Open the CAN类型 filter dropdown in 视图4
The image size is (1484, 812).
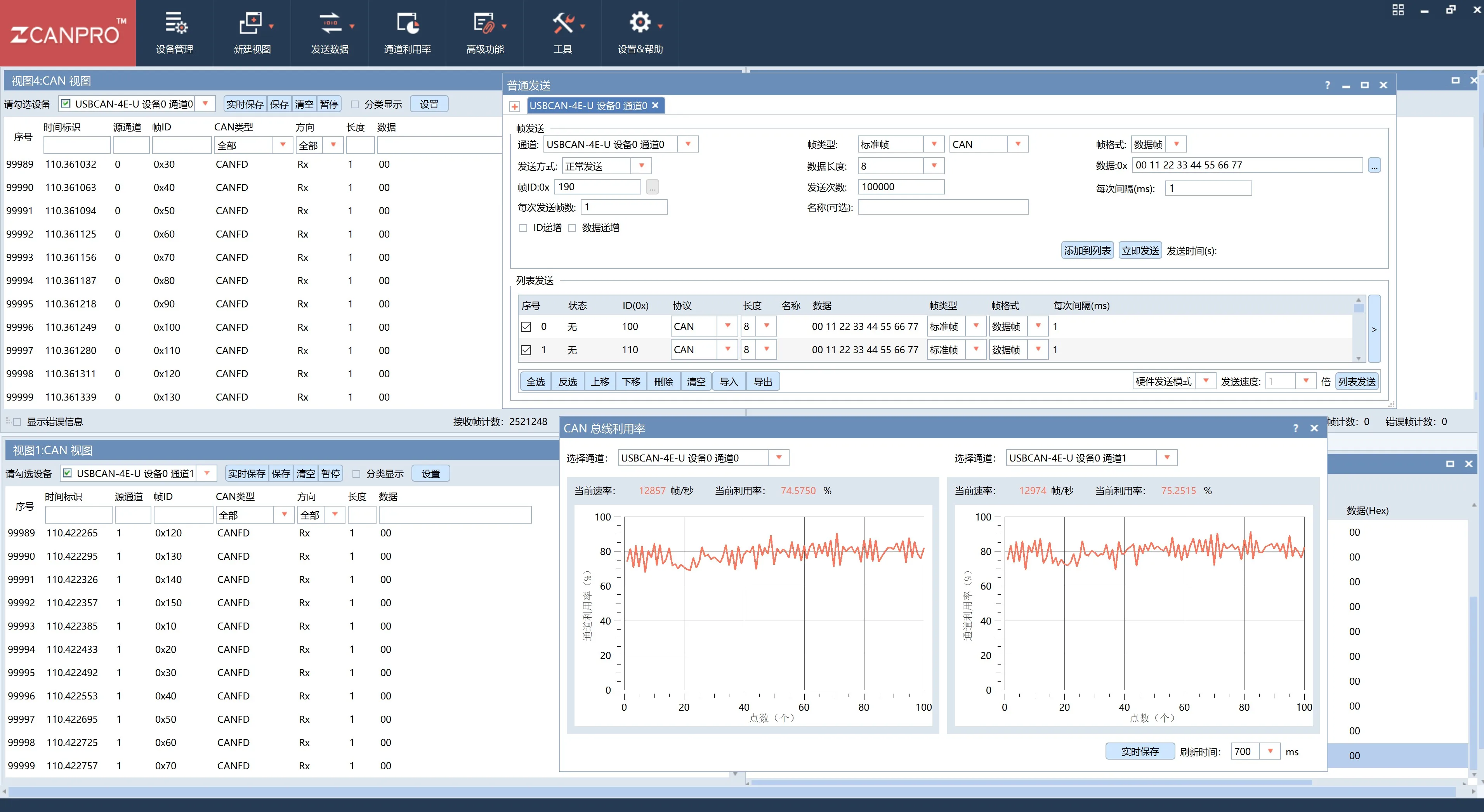point(282,145)
